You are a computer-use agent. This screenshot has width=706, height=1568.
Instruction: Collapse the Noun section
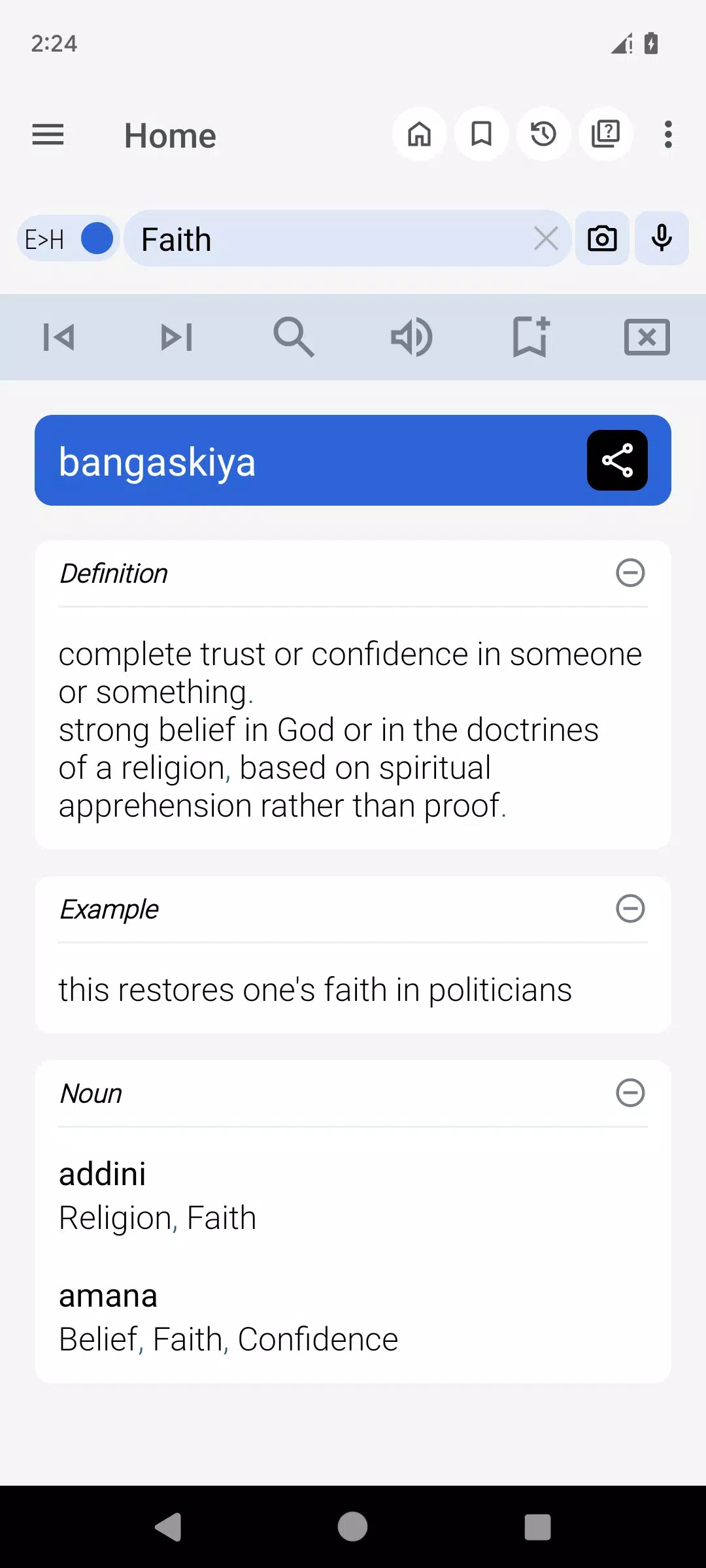tap(630, 1092)
